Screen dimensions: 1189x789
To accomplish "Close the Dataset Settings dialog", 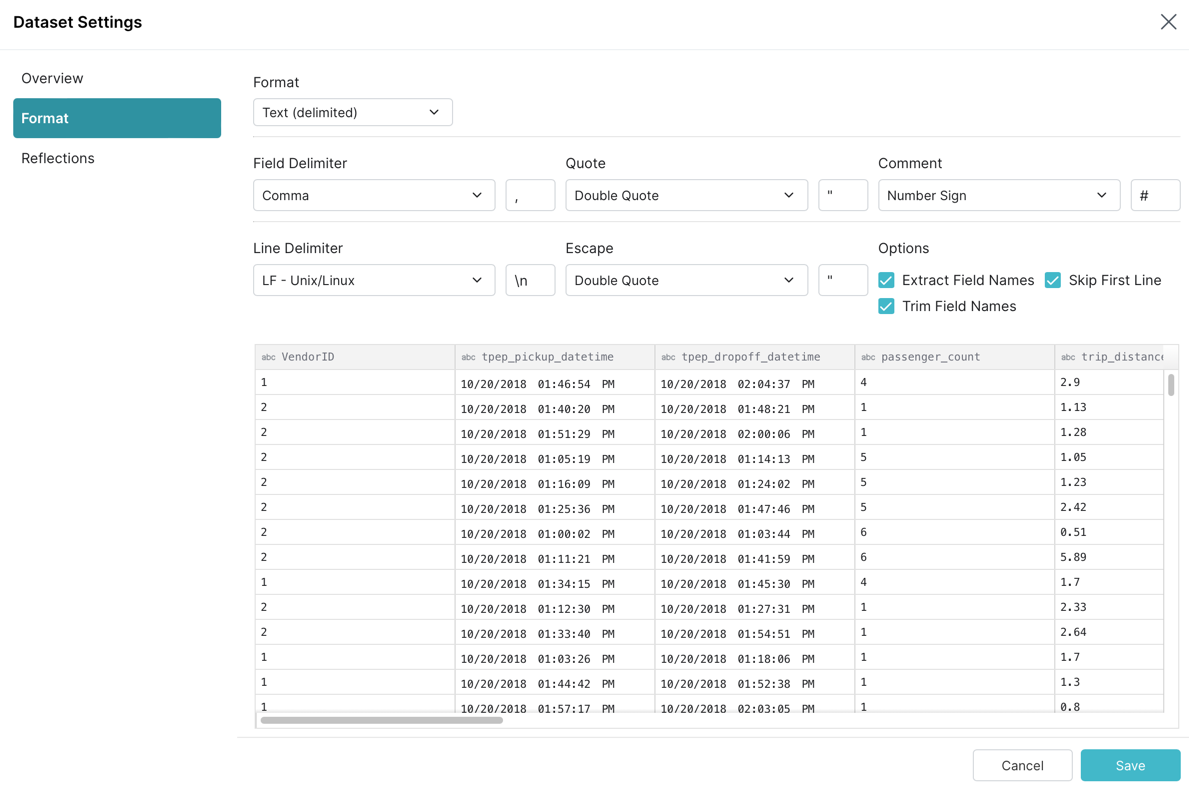I will point(1168,22).
